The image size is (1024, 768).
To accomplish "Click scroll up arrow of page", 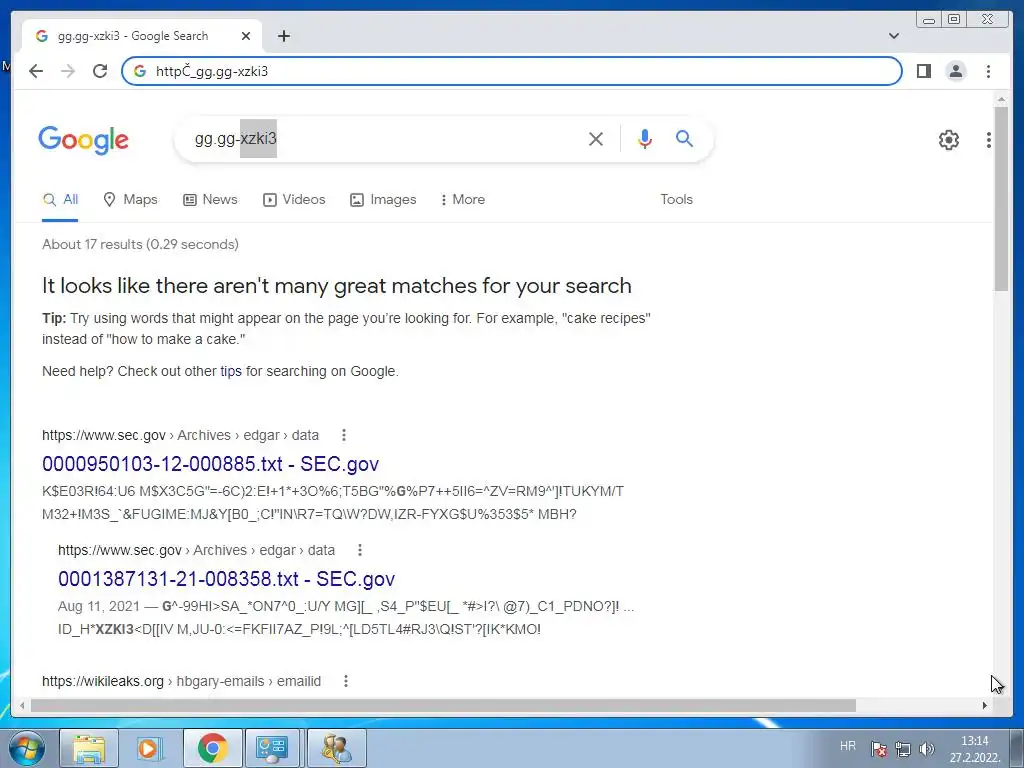I will click(1001, 99).
